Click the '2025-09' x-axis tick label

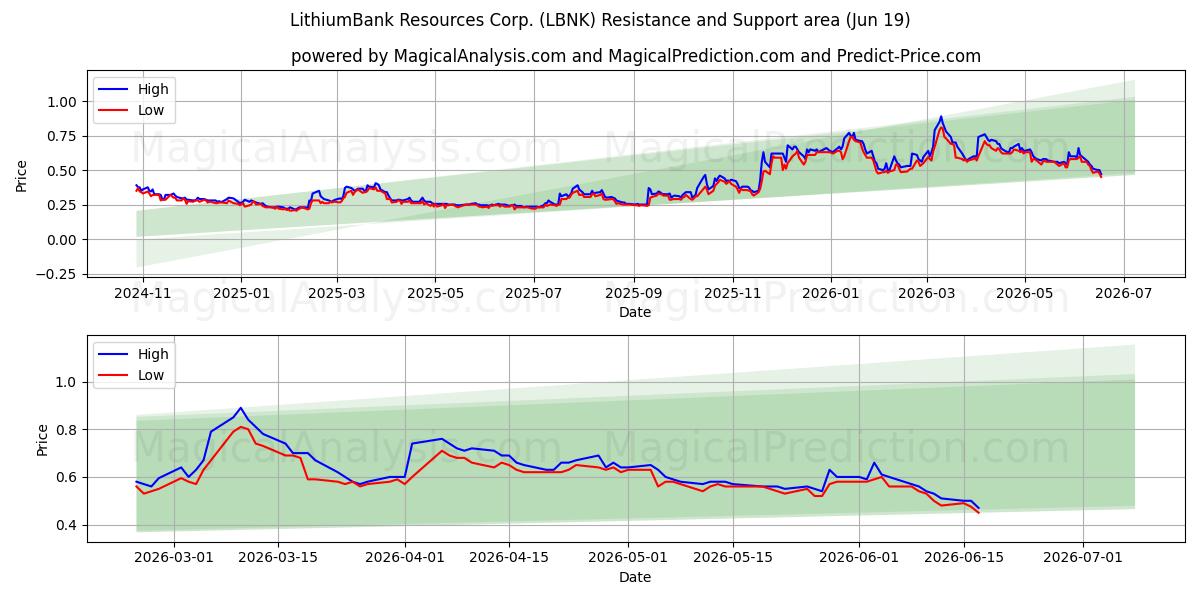click(x=633, y=293)
